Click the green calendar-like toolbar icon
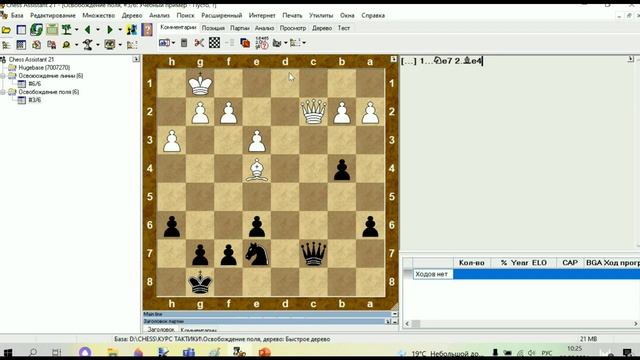Image resolution: width=640 pixels, height=360 pixels. point(52,29)
